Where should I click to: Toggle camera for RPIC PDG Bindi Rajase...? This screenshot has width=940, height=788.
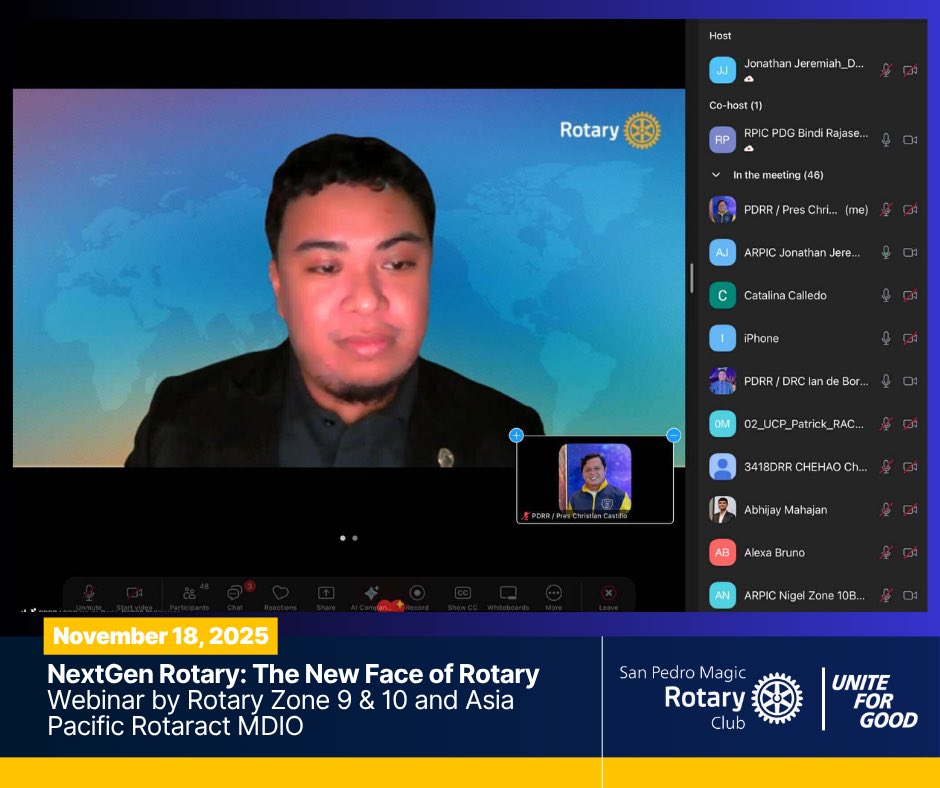[910, 140]
